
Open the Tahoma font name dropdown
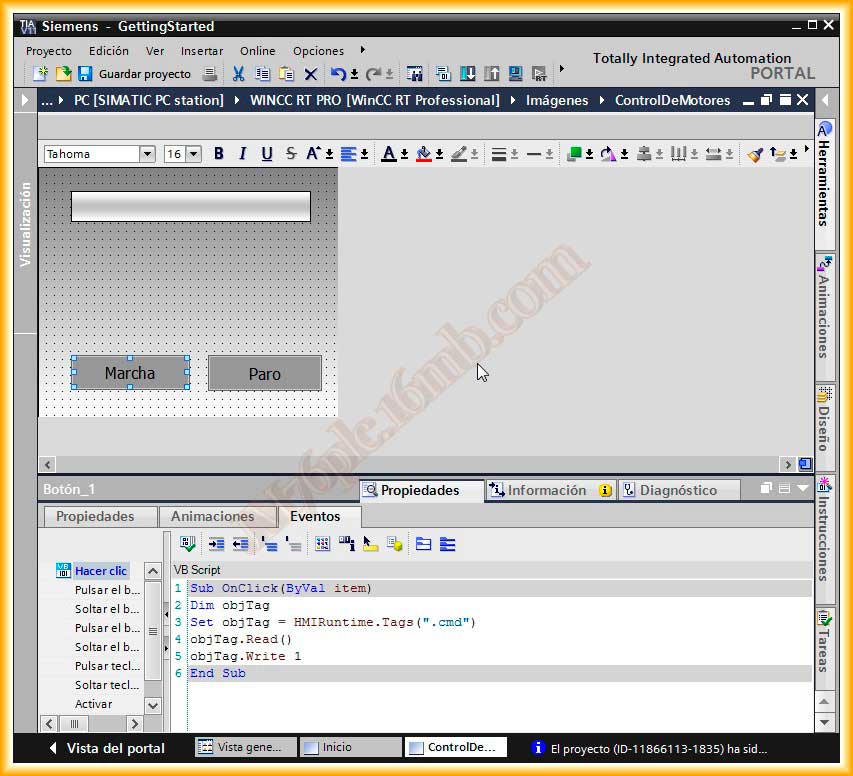point(147,154)
